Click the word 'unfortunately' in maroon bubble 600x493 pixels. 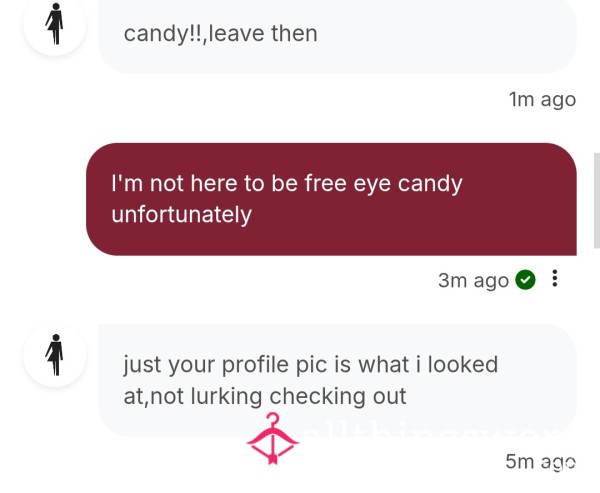[x=181, y=214]
